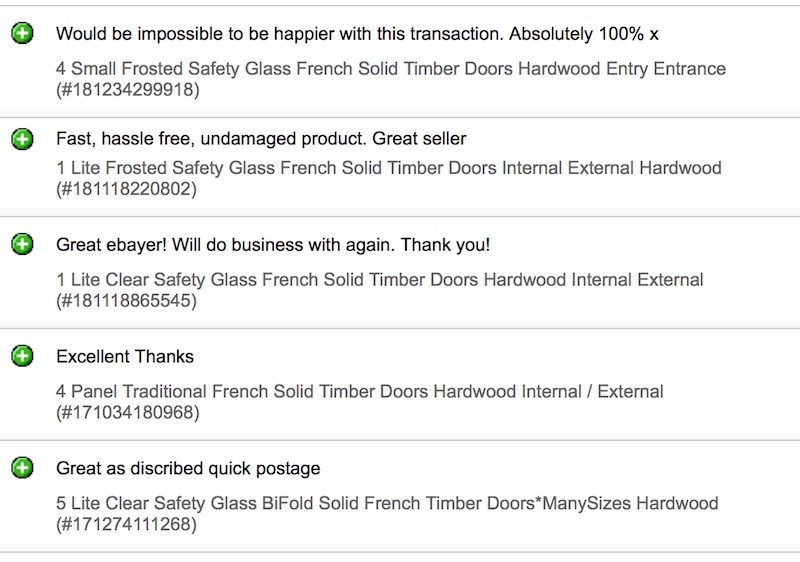Click item number #171274111268

[127, 524]
